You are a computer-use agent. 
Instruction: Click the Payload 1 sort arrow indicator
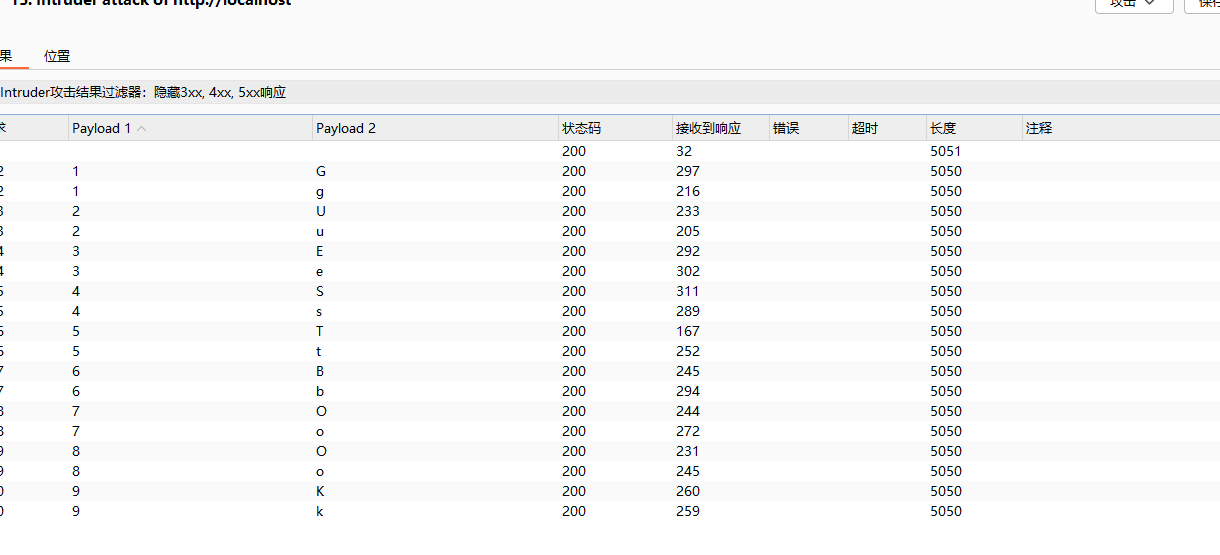pyautogui.click(x=142, y=128)
